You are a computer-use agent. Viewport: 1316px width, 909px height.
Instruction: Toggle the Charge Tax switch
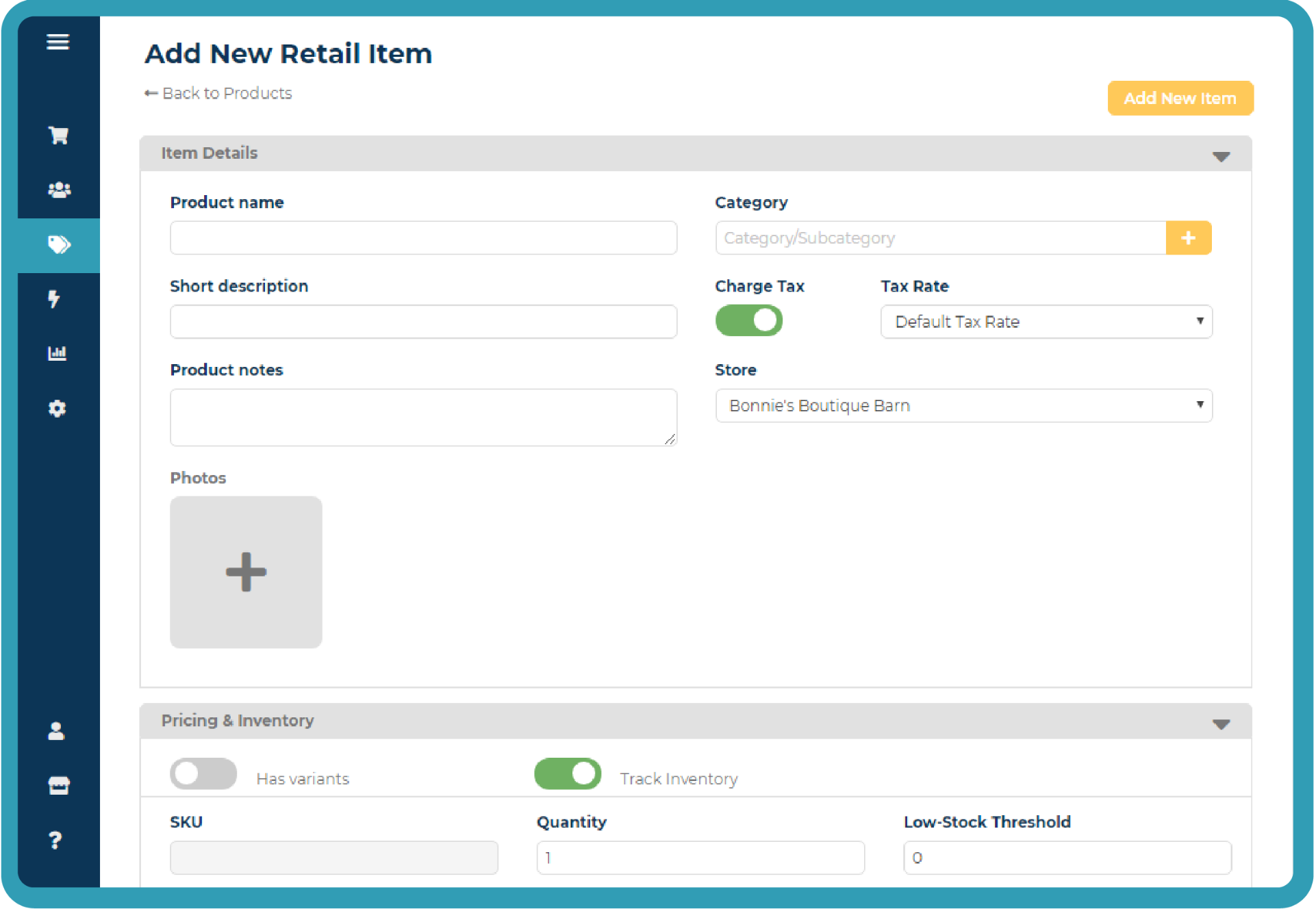tap(749, 320)
